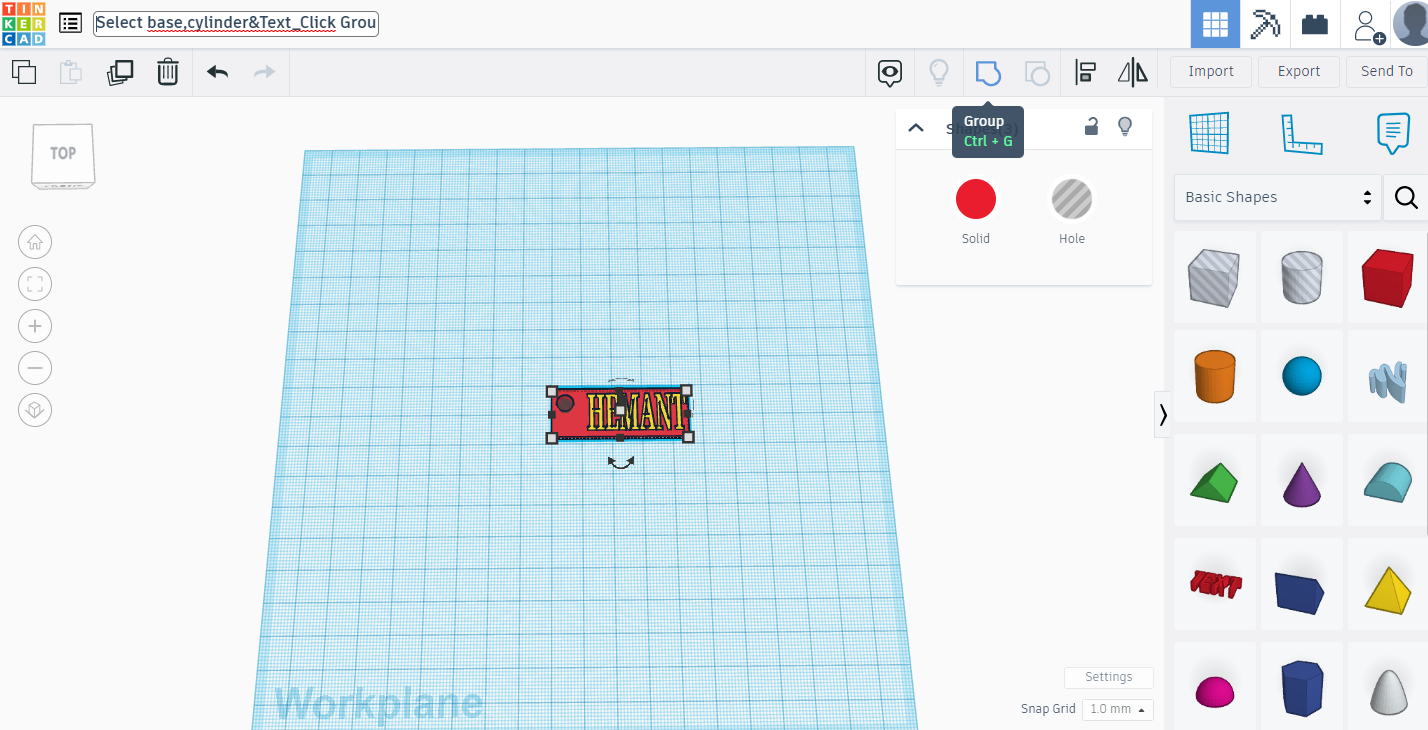The image size is (1428, 730).
Task: Lock the selected shape
Action: 1091,127
